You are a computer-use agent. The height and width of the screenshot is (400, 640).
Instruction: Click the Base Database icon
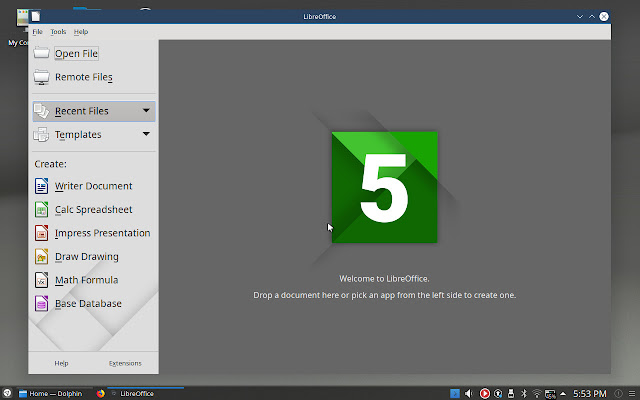[x=41, y=304]
